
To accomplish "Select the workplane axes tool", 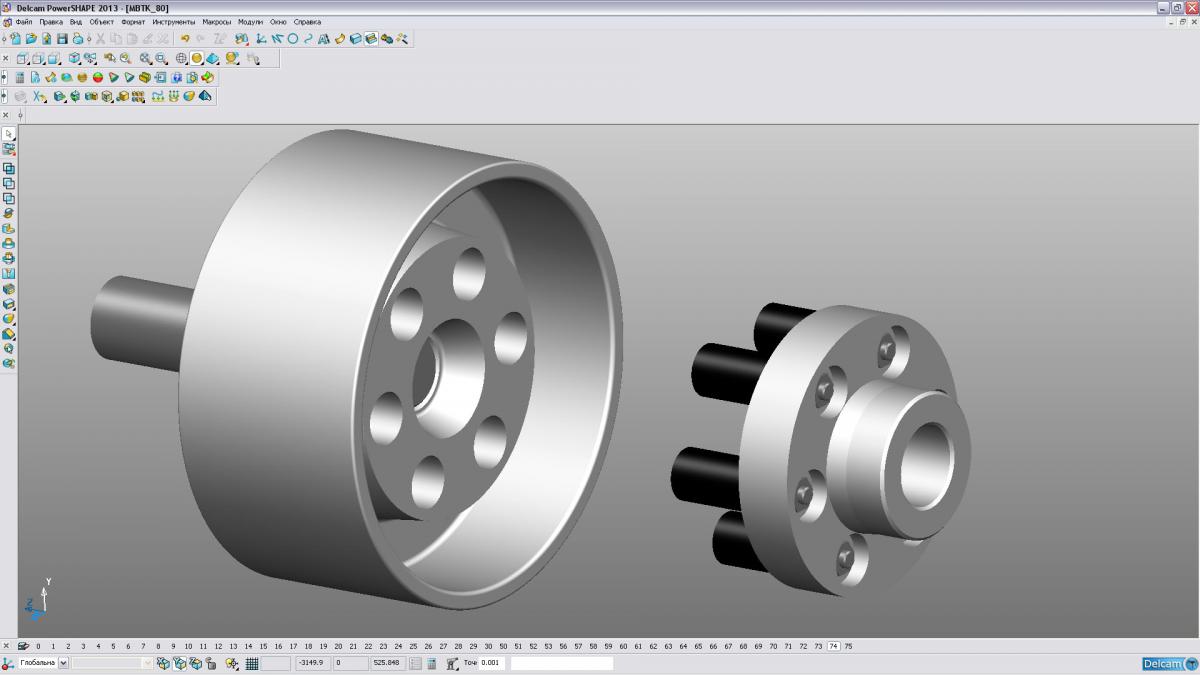I will coord(260,38).
